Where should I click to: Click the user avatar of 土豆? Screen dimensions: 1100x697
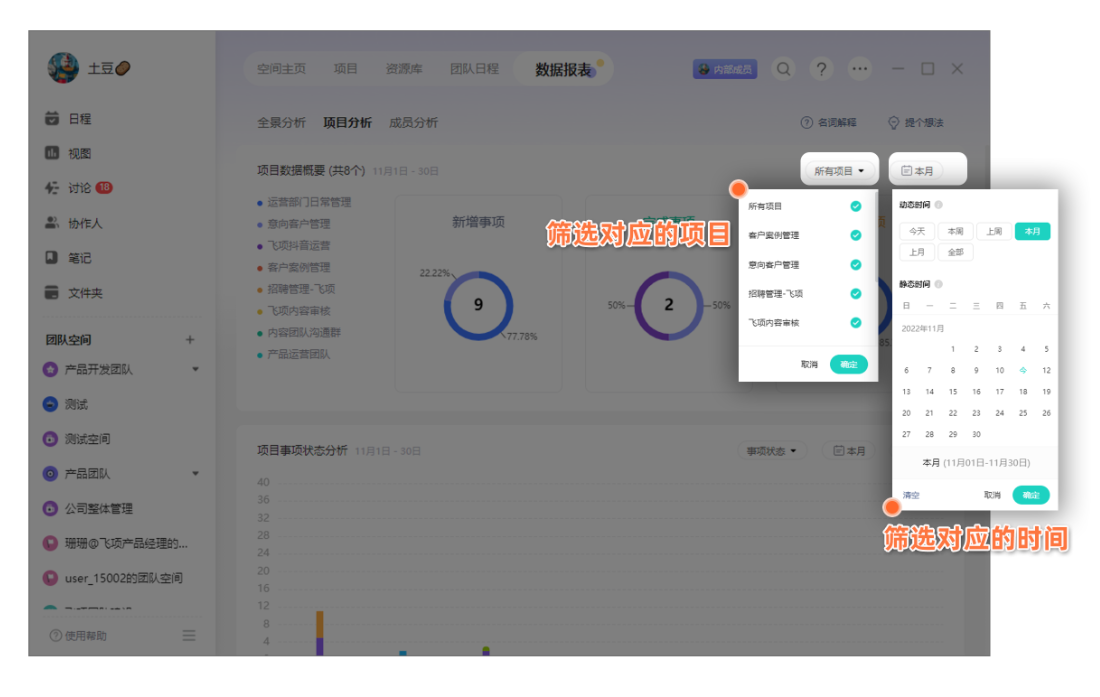pyautogui.click(x=63, y=68)
